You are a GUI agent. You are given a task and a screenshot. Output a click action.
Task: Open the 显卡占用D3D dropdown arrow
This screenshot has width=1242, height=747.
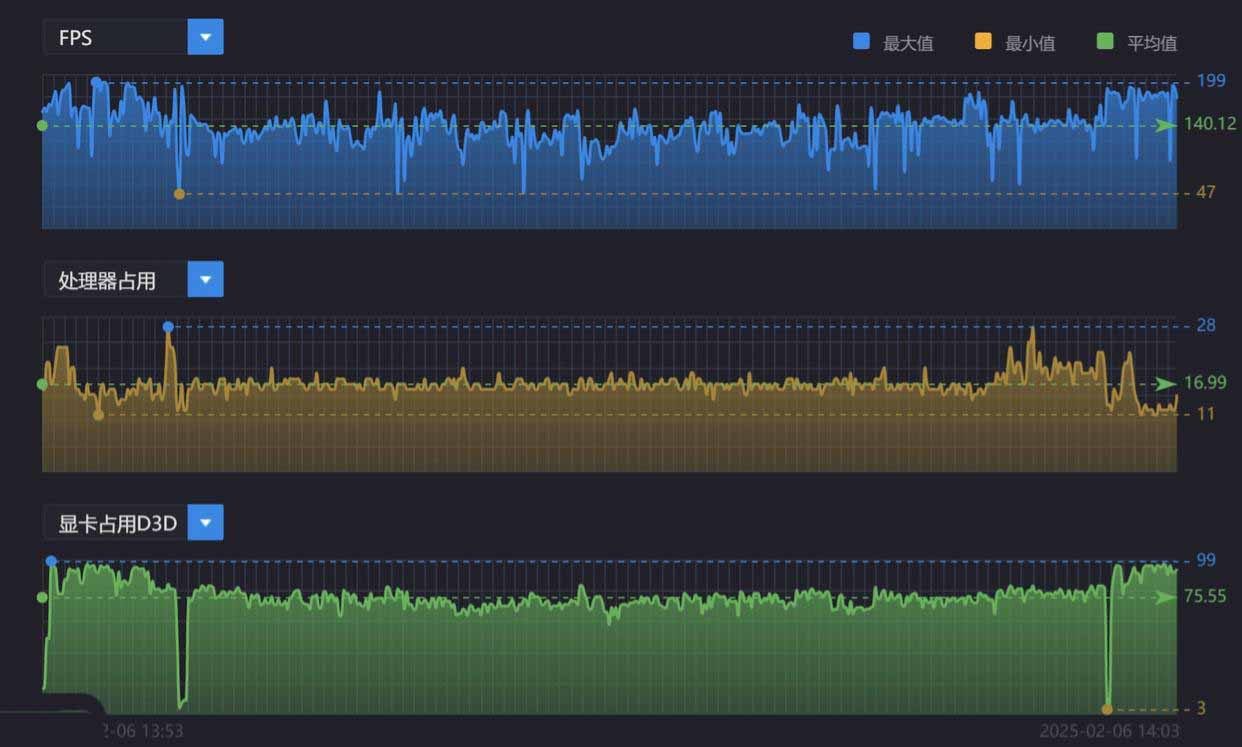(205, 522)
